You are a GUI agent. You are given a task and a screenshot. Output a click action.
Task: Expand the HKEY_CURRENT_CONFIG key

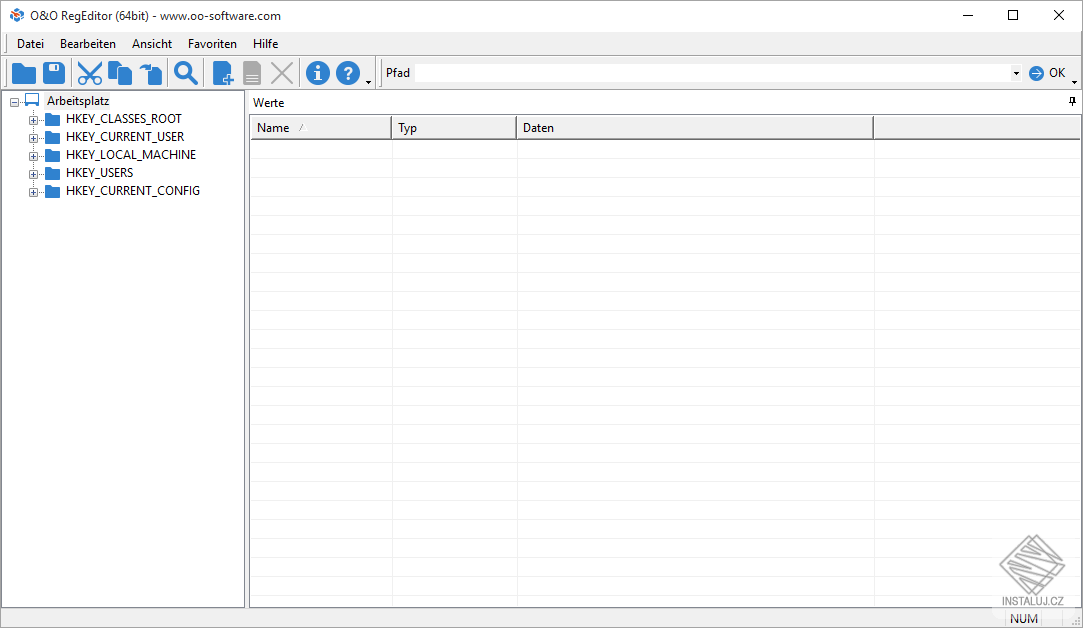coord(33,192)
